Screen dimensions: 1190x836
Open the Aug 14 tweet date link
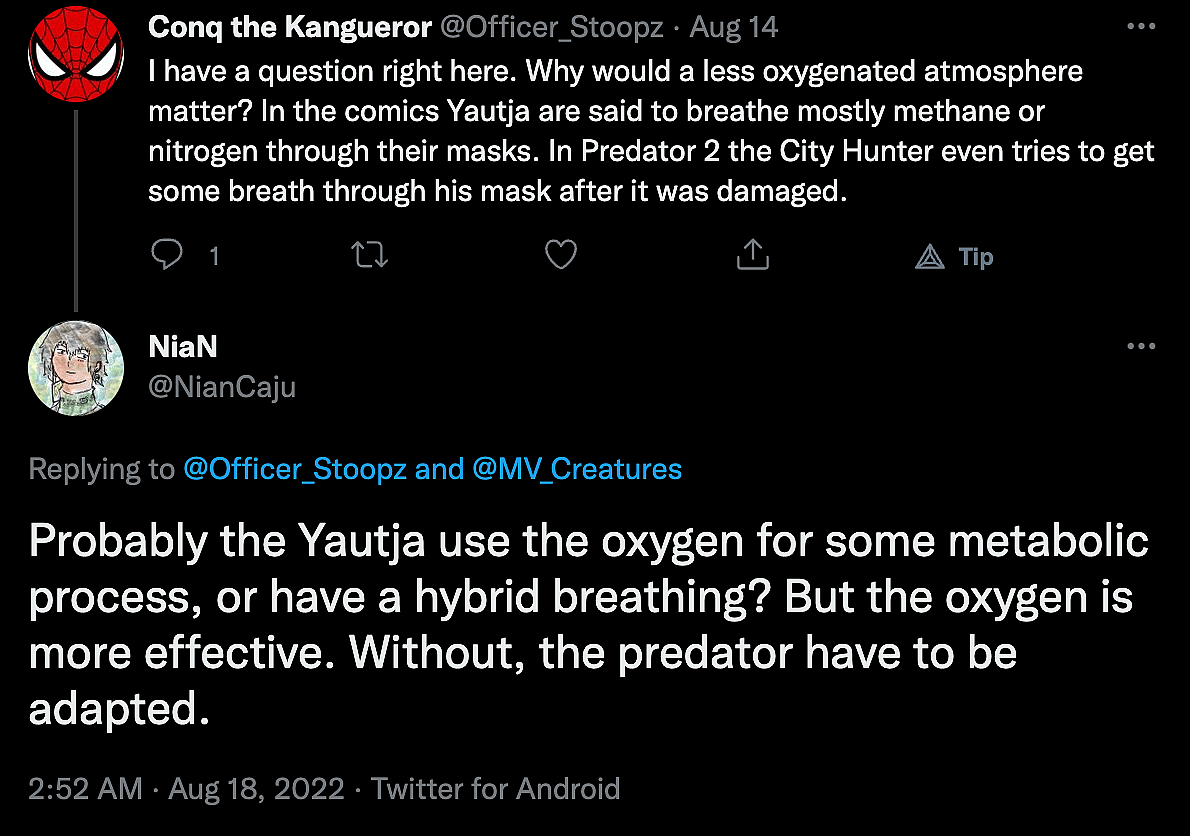(734, 27)
